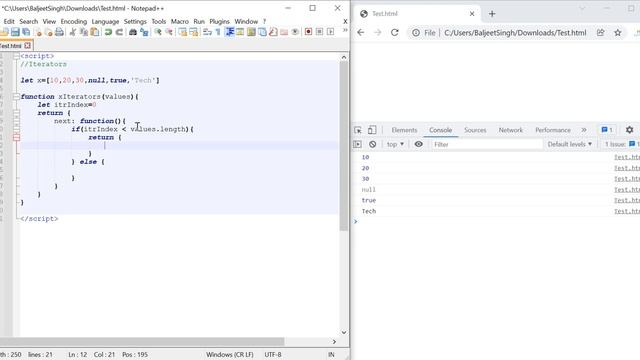Image resolution: width=640 pixels, height=360 pixels.
Task: Click the Redo arrow icon
Action: pyautogui.click(x=119, y=32)
